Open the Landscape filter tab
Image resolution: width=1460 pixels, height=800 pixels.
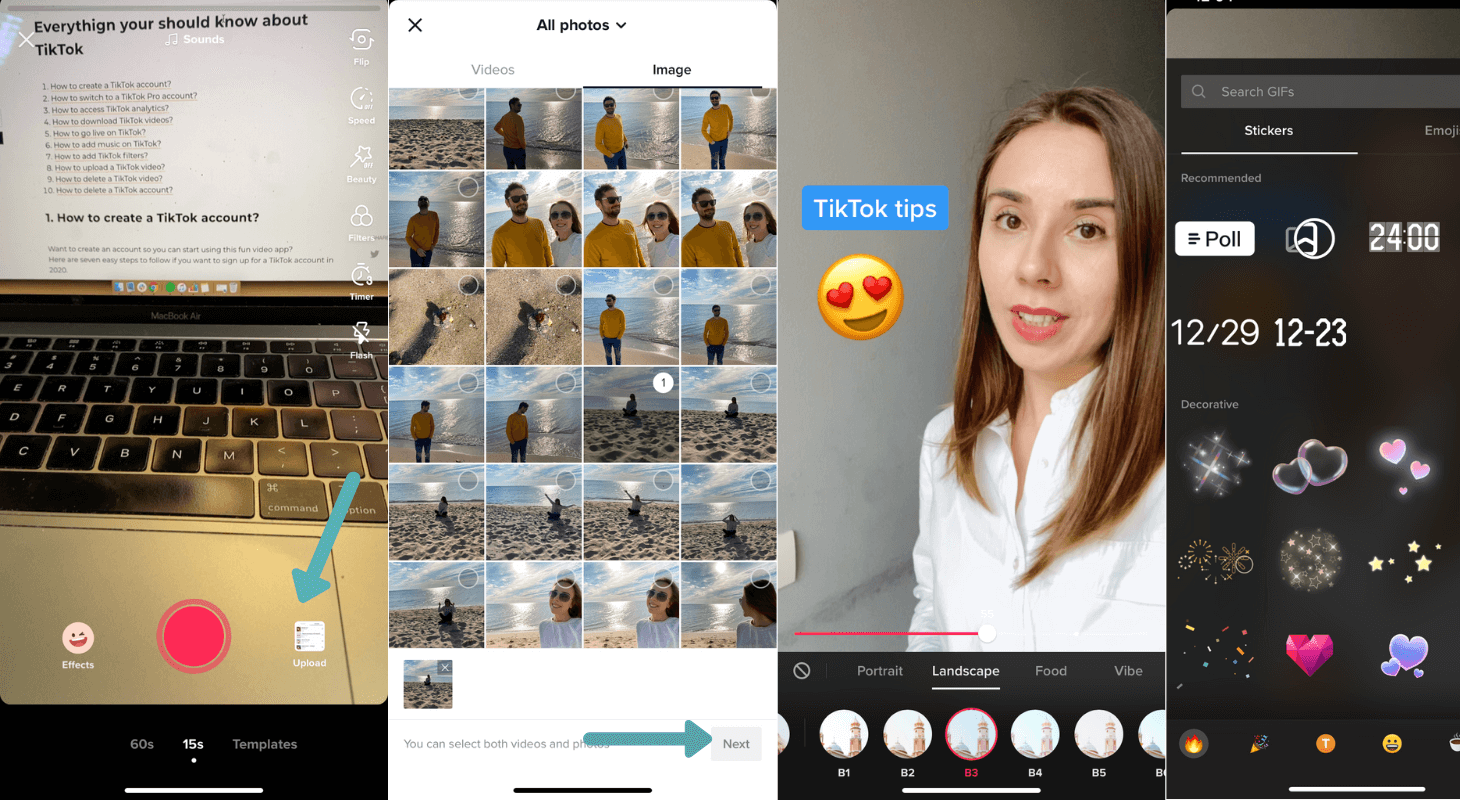click(966, 671)
